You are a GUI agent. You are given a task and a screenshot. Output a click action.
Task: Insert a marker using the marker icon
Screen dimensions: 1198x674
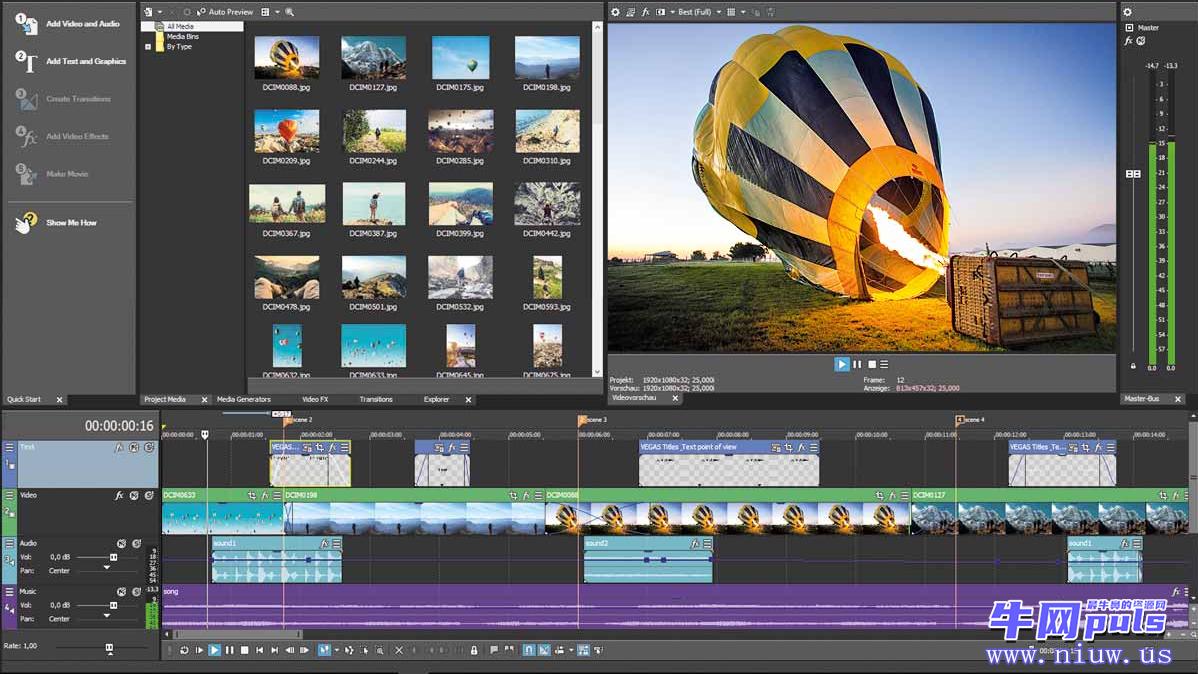(x=494, y=650)
